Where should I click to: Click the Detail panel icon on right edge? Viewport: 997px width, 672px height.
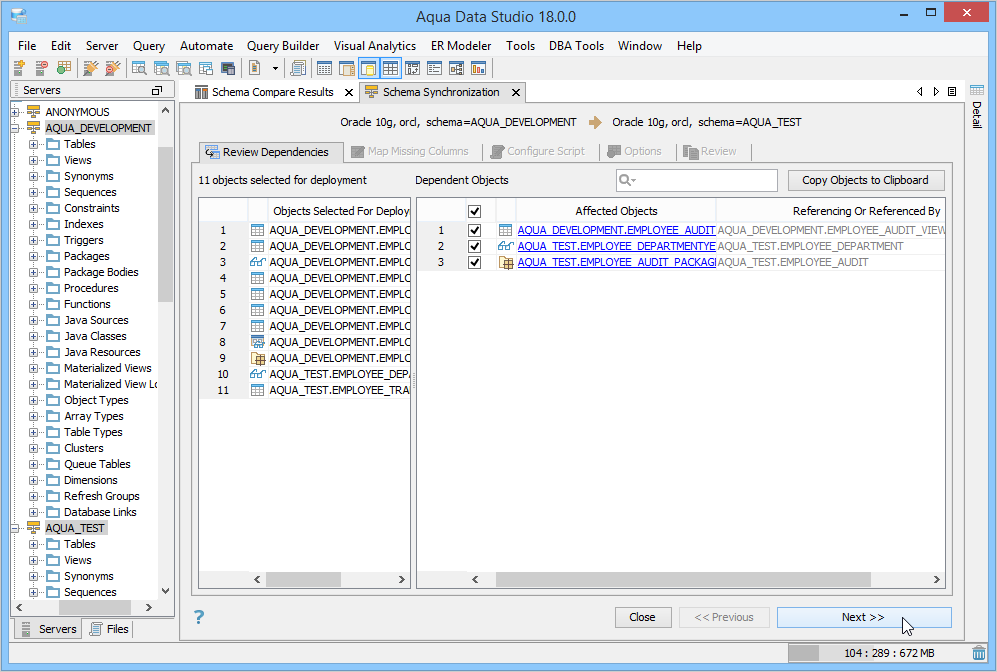coord(977,90)
